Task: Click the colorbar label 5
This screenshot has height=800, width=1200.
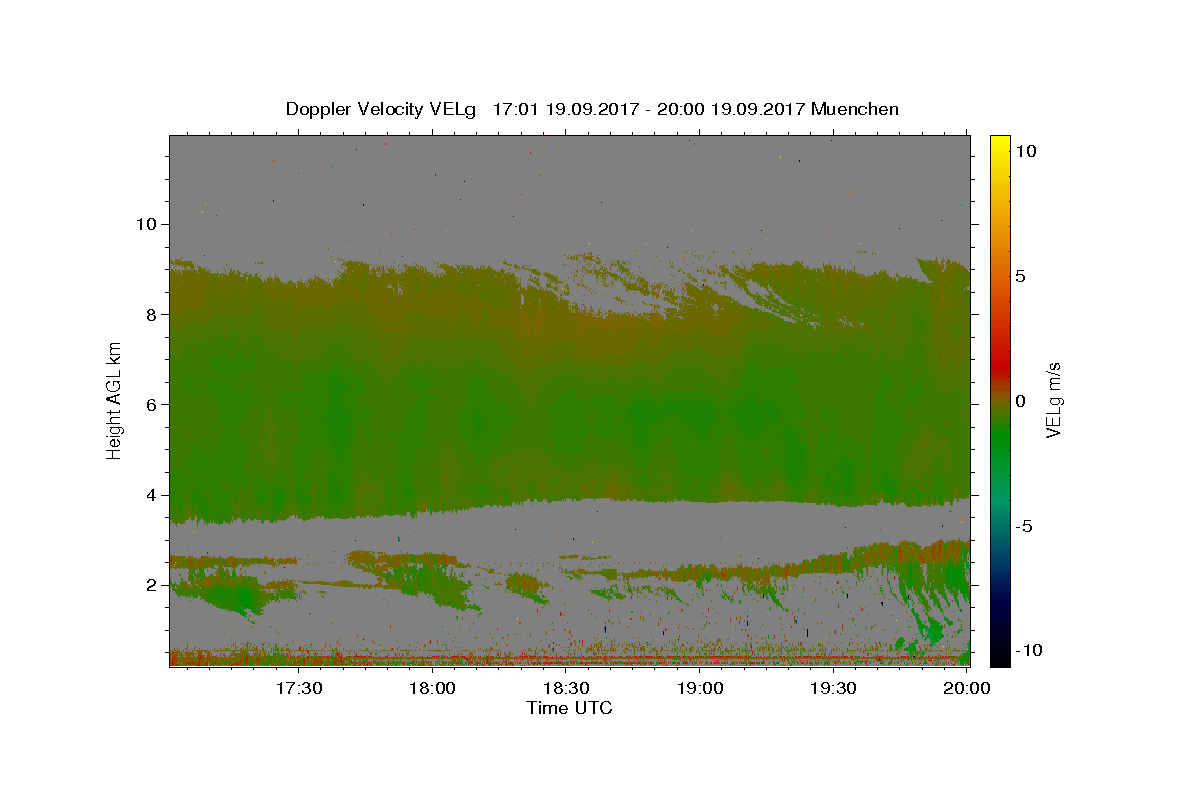Action: point(1020,275)
